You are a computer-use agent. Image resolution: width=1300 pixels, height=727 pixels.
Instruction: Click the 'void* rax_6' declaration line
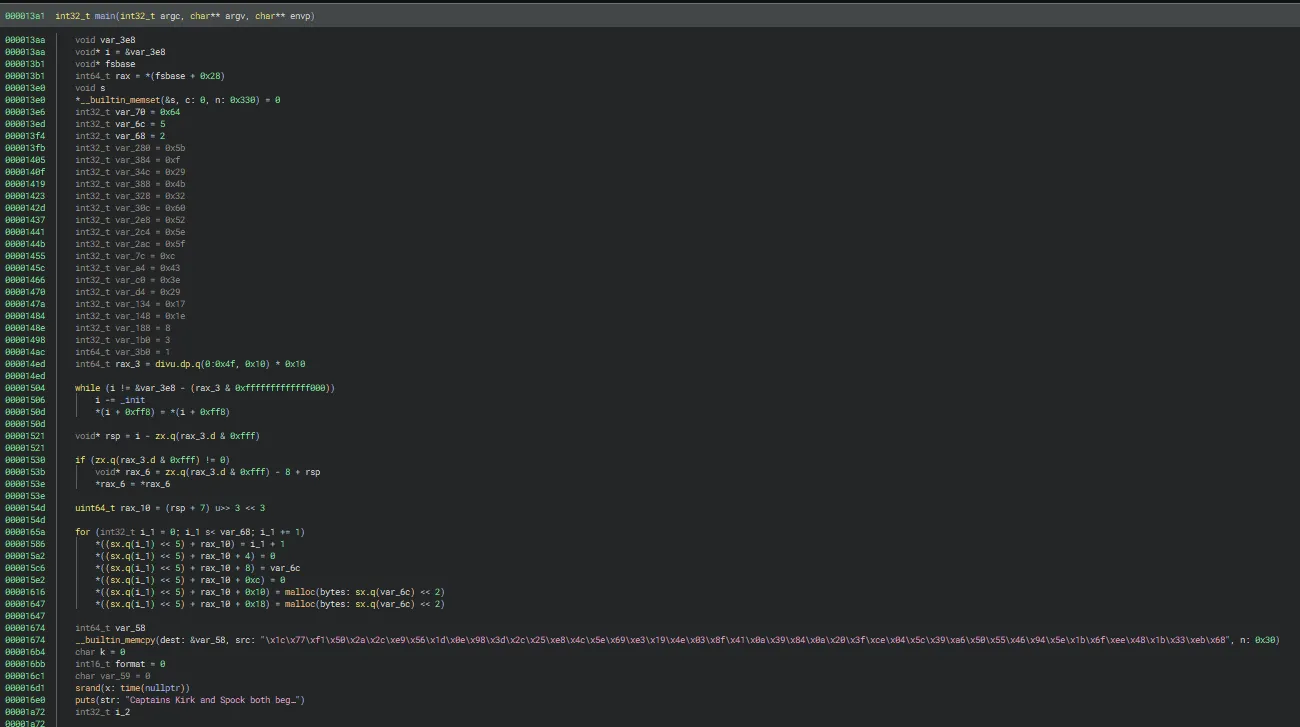208,472
